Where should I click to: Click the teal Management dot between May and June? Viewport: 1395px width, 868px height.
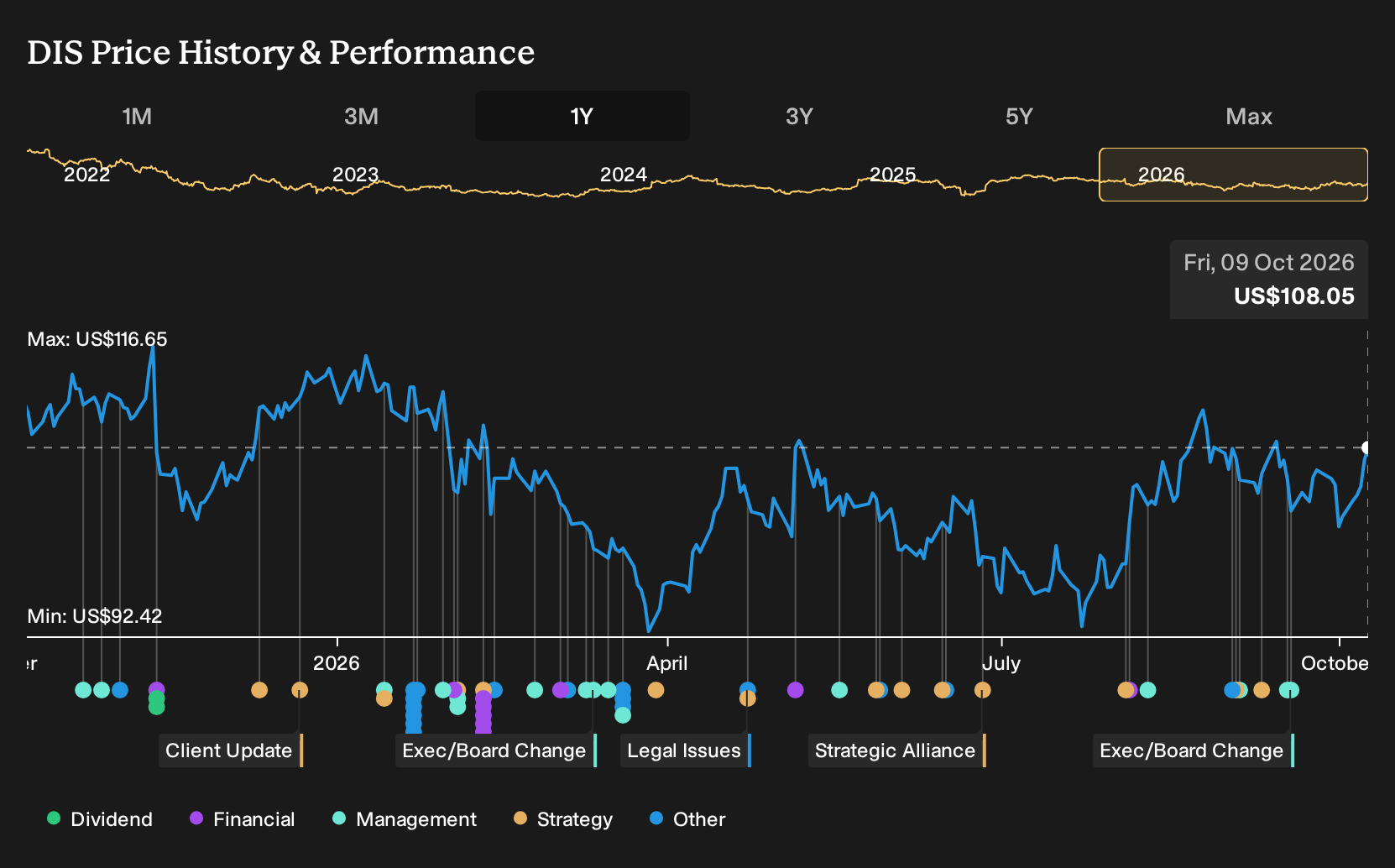click(x=839, y=690)
